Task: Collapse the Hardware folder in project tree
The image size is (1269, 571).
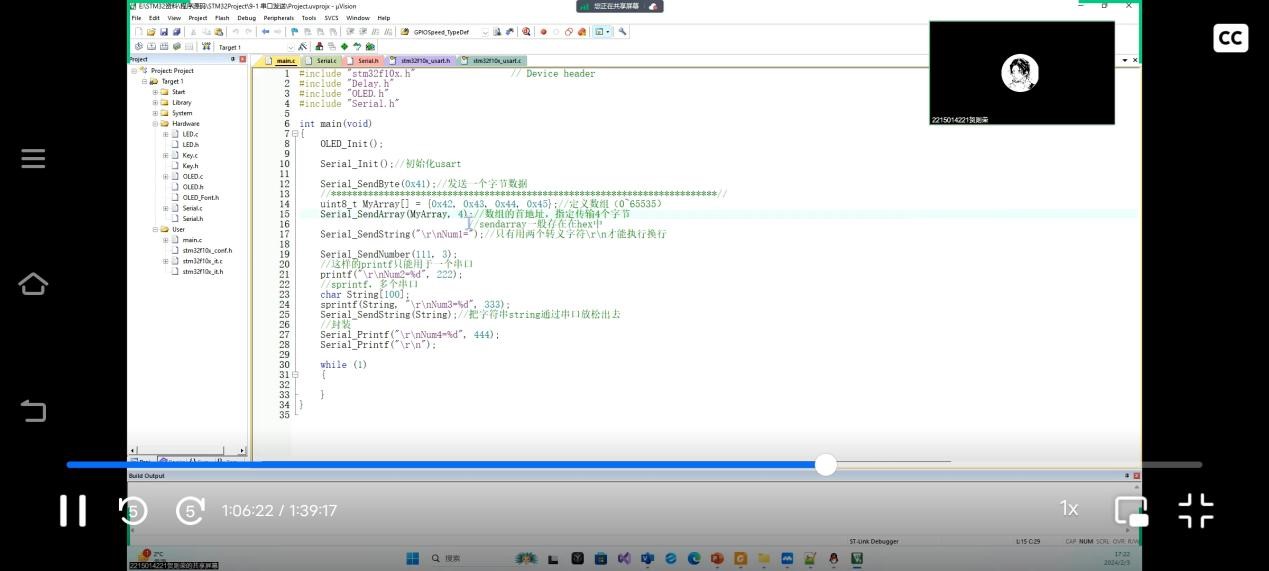Action: click(155, 124)
